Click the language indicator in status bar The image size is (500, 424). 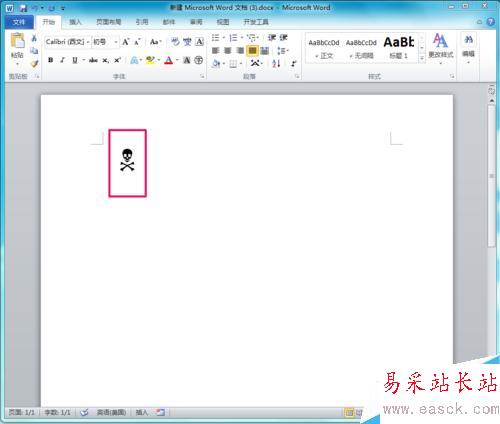[x=111, y=412]
